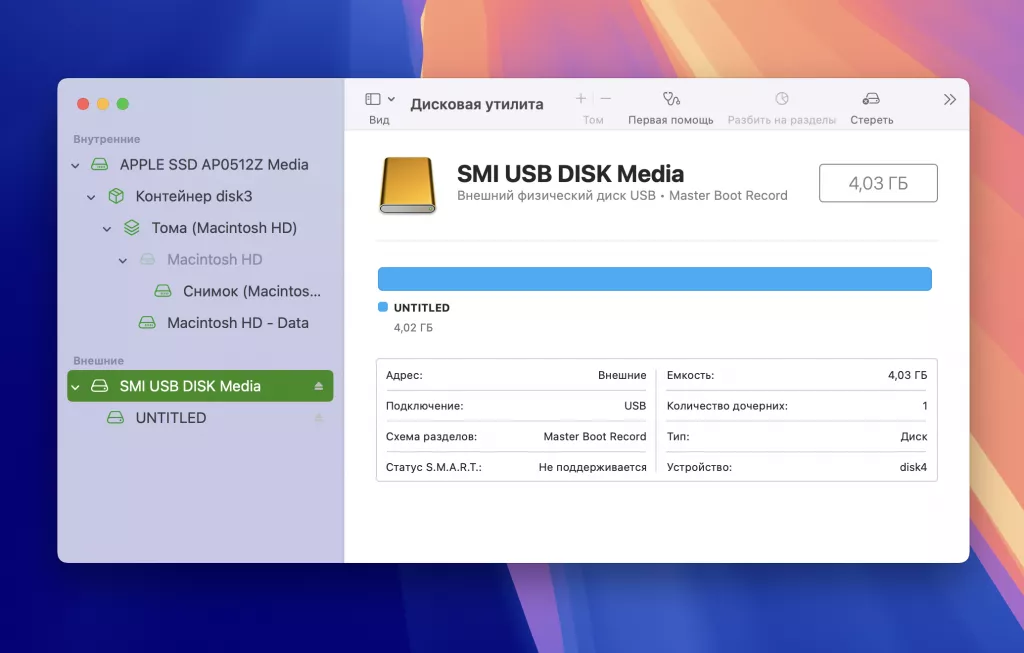Select the UNTITLED segment in the space bar
The image size is (1024, 653).
point(654,278)
